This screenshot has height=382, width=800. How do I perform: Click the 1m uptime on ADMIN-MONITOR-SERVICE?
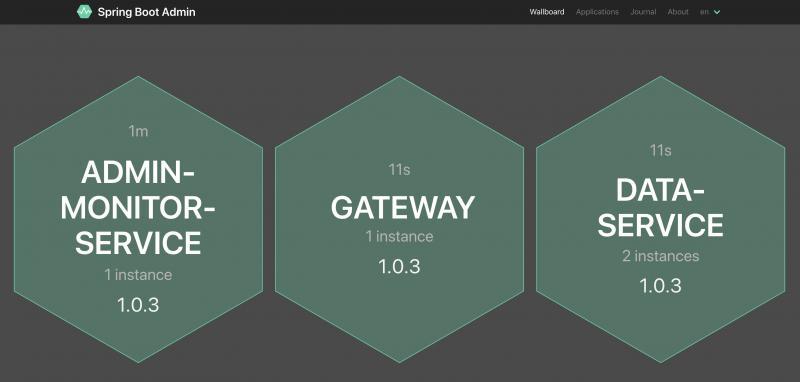[138, 131]
